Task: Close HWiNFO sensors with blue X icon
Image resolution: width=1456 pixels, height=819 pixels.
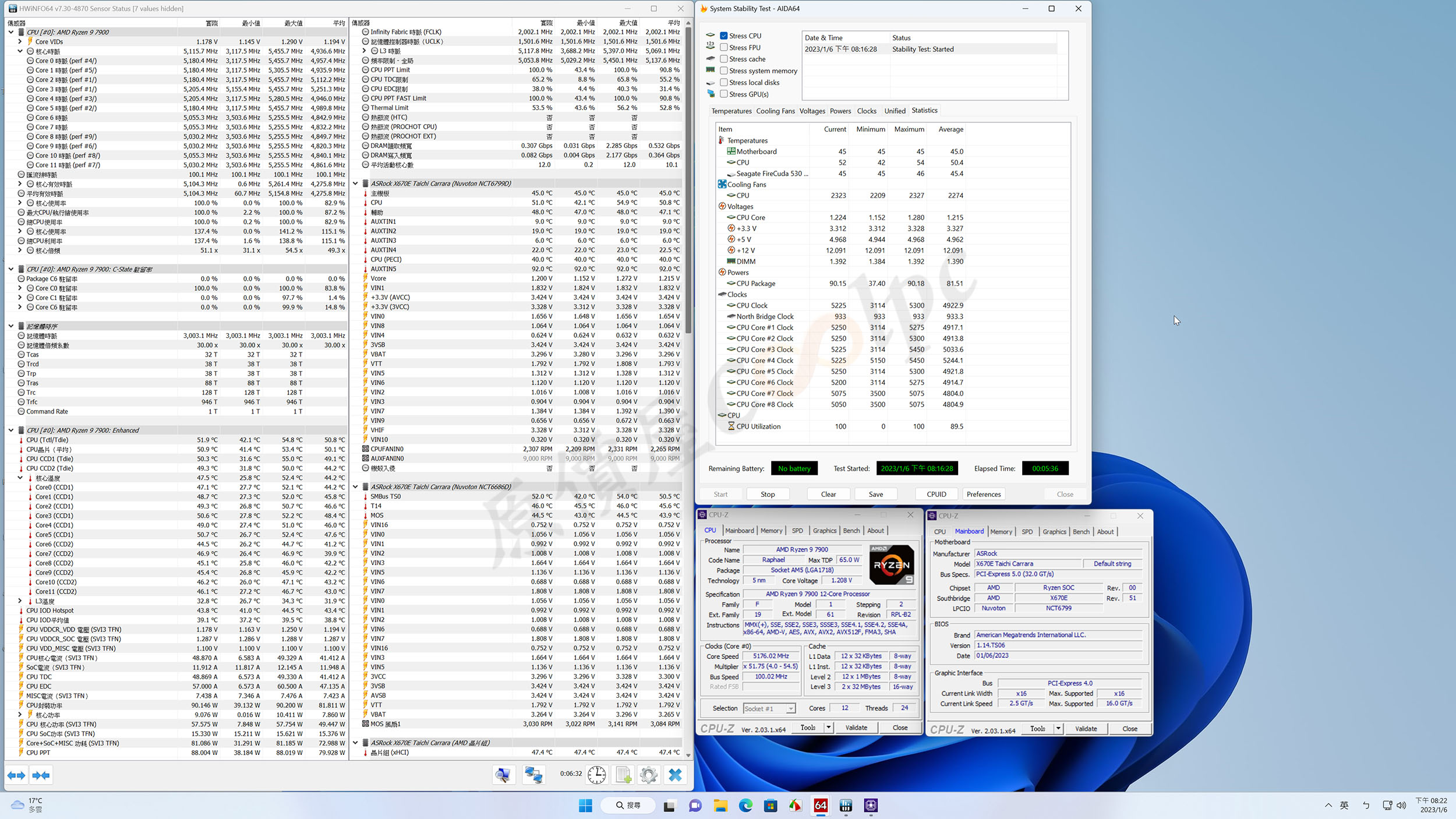Action: pyautogui.click(x=675, y=775)
